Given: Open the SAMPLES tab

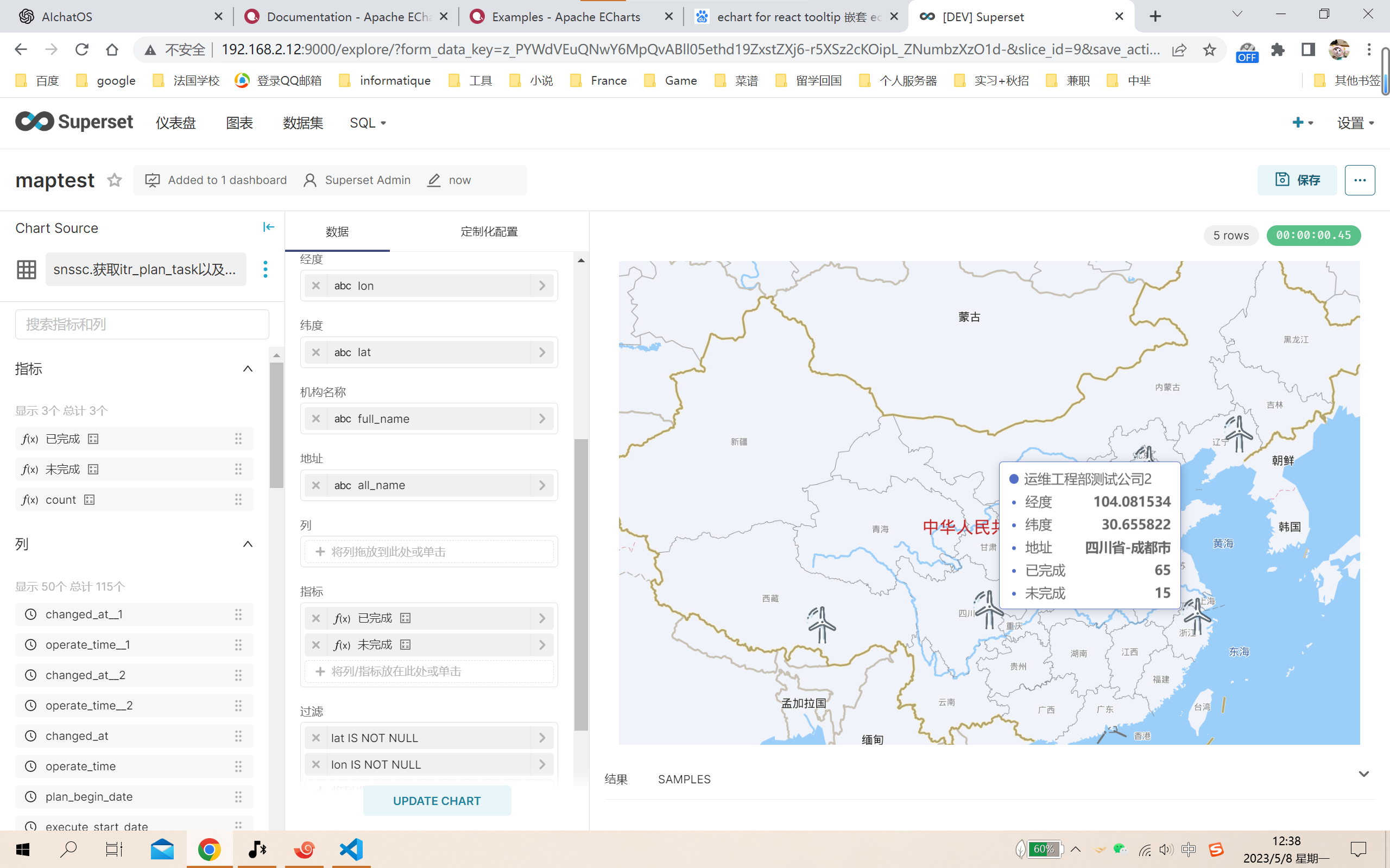Looking at the screenshot, I should click(x=684, y=779).
